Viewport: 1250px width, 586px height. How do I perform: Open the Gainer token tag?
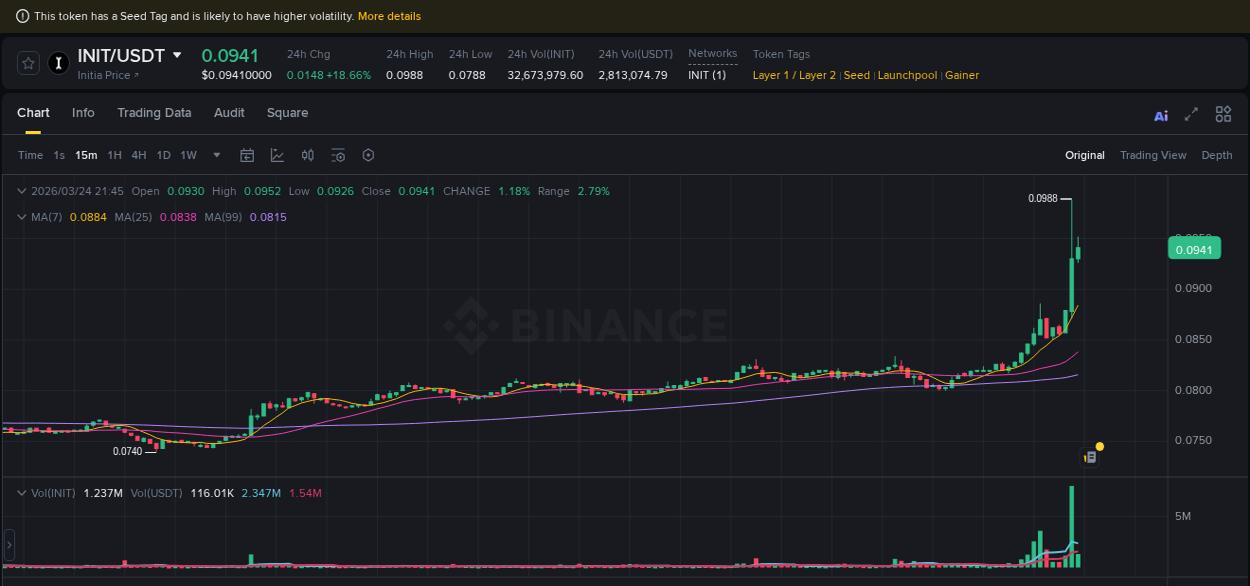coord(962,75)
